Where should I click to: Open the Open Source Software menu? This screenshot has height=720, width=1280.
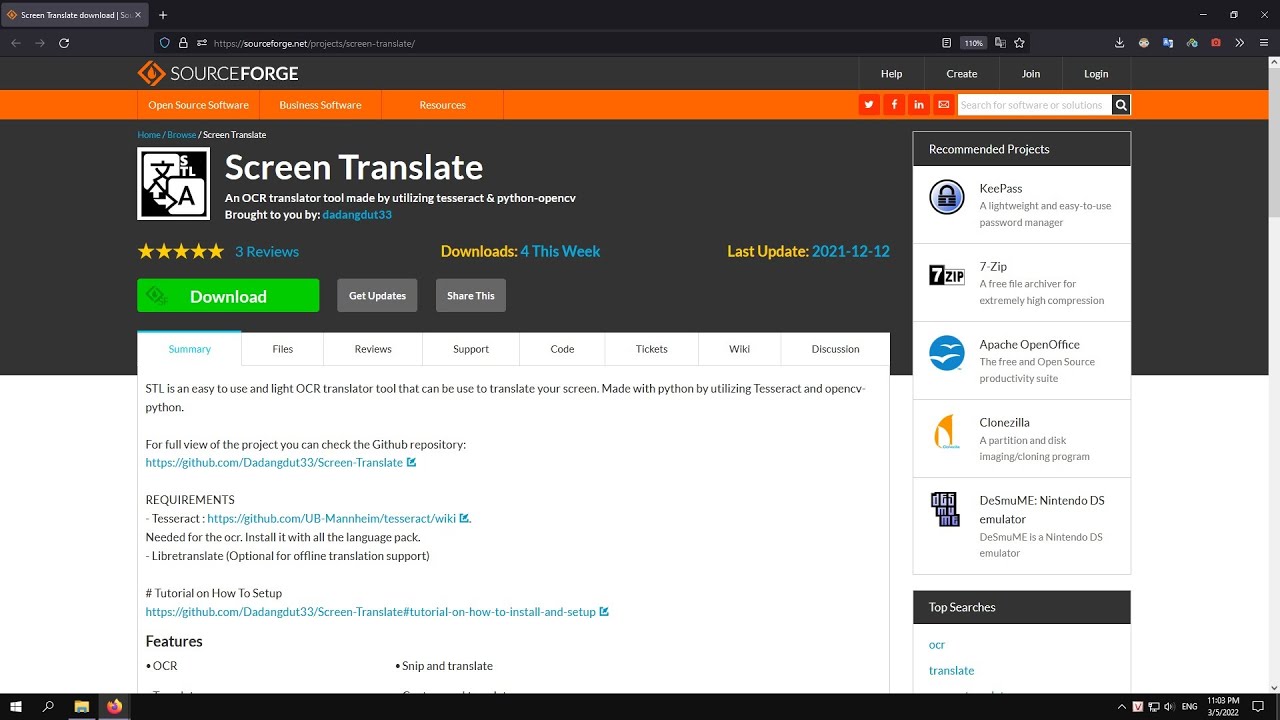tap(198, 105)
